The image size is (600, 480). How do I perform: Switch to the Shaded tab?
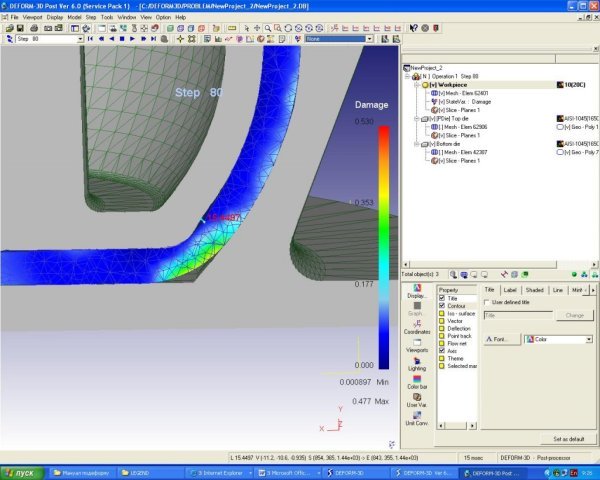pos(535,290)
